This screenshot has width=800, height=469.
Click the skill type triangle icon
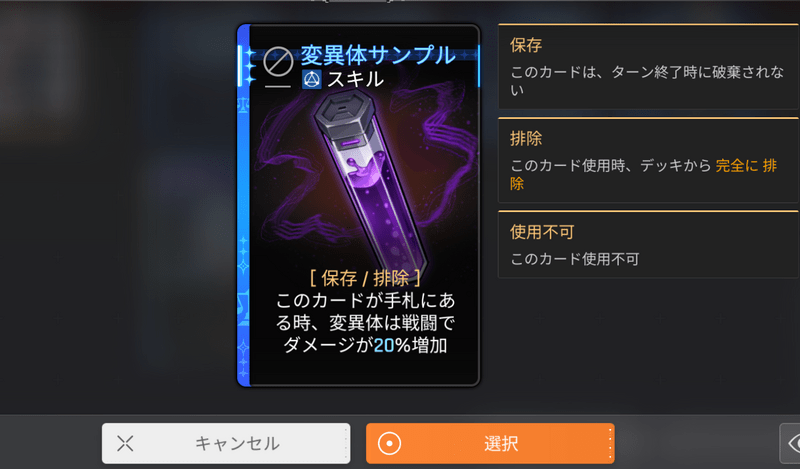[x=312, y=79]
